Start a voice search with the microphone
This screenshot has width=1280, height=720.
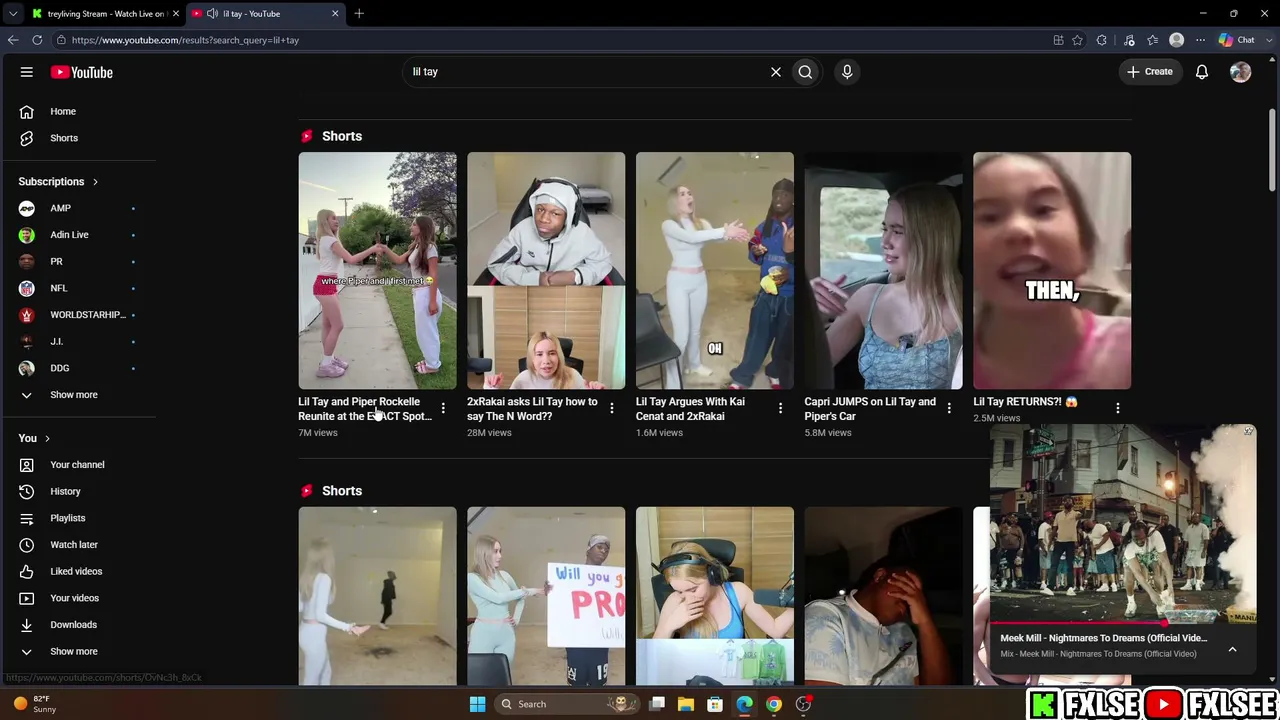(847, 72)
